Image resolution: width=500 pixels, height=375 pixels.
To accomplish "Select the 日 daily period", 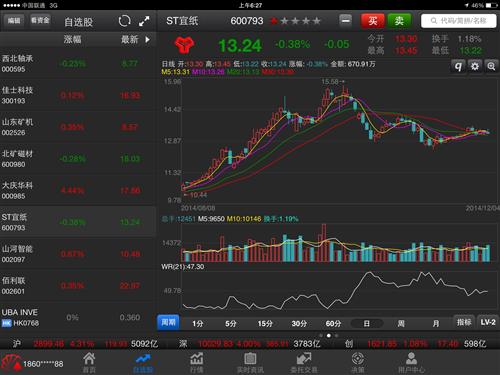I will pos(367,323).
